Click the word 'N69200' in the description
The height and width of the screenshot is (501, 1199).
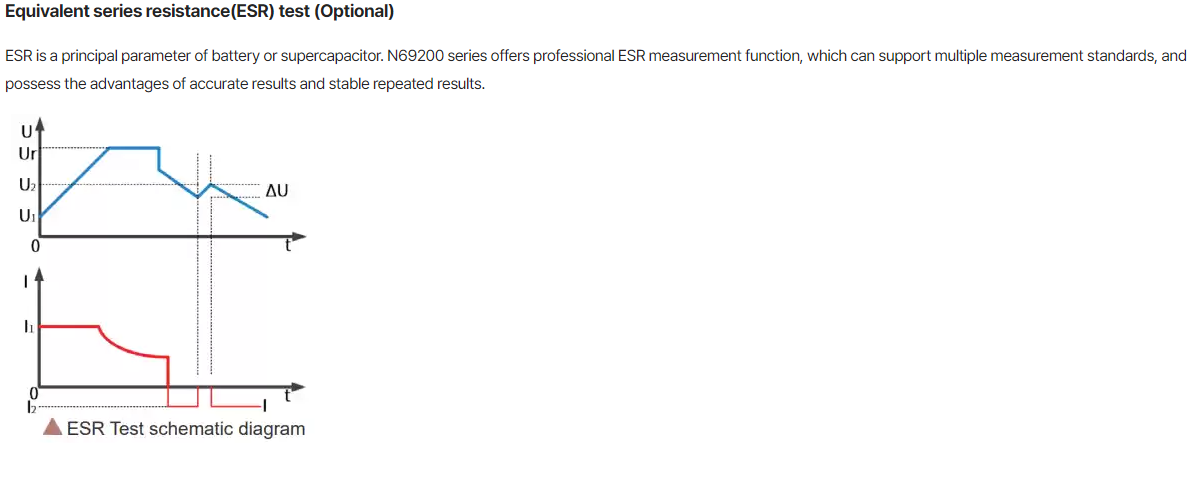pyautogui.click(x=412, y=57)
